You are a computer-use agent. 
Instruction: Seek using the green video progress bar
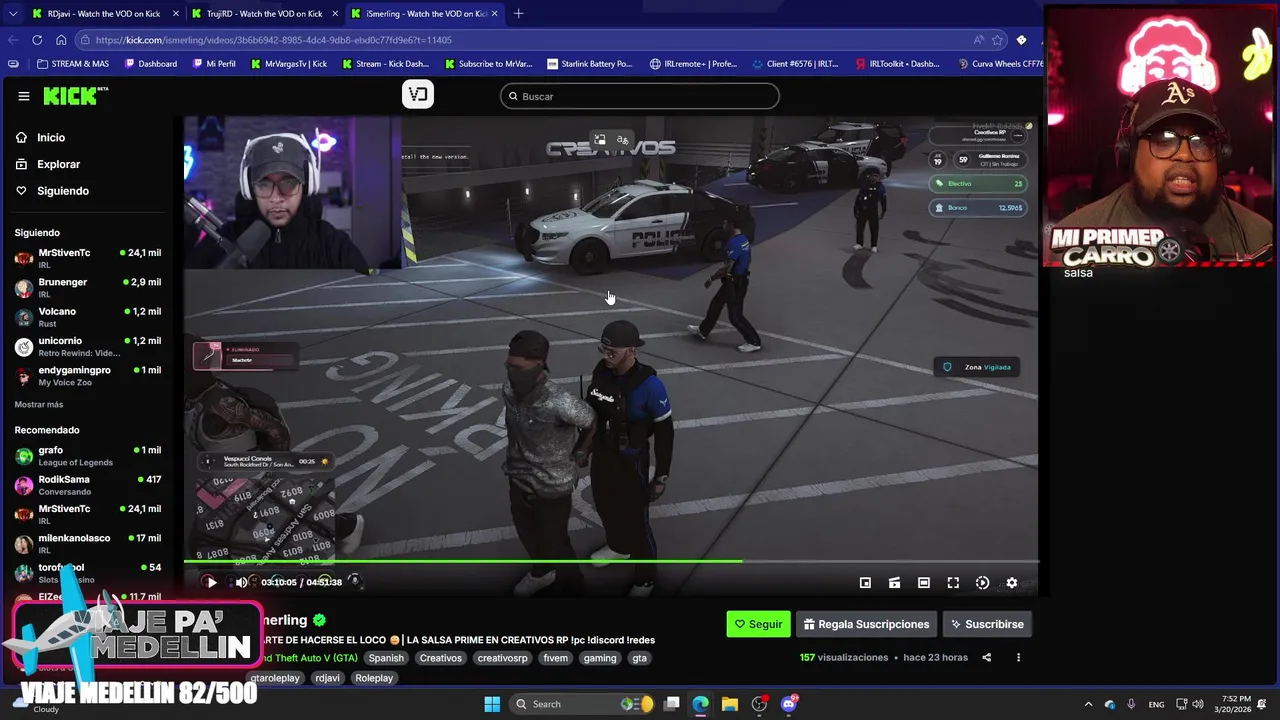(610, 561)
